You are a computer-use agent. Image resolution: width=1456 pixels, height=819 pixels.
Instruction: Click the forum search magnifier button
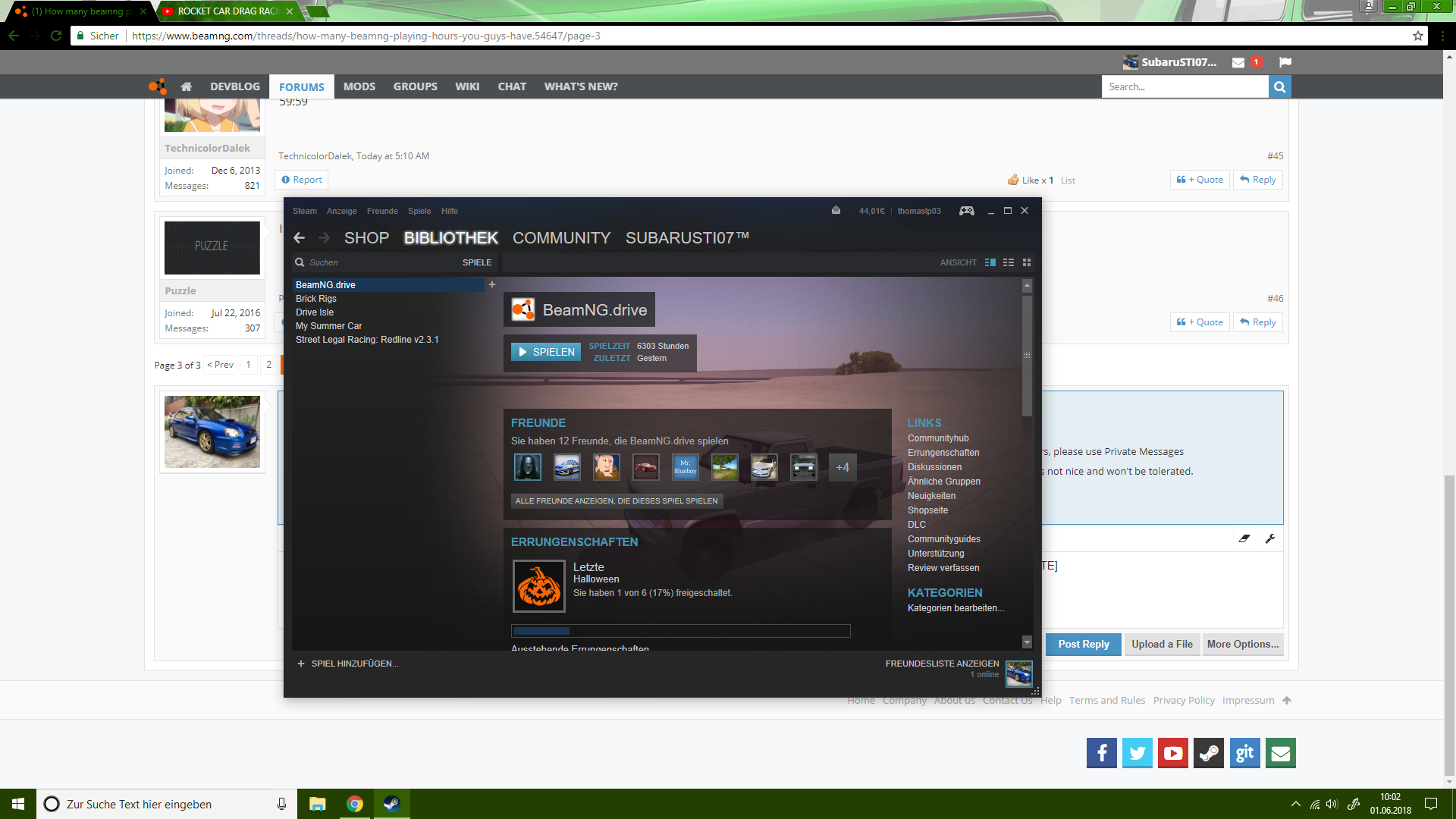(x=1279, y=86)
